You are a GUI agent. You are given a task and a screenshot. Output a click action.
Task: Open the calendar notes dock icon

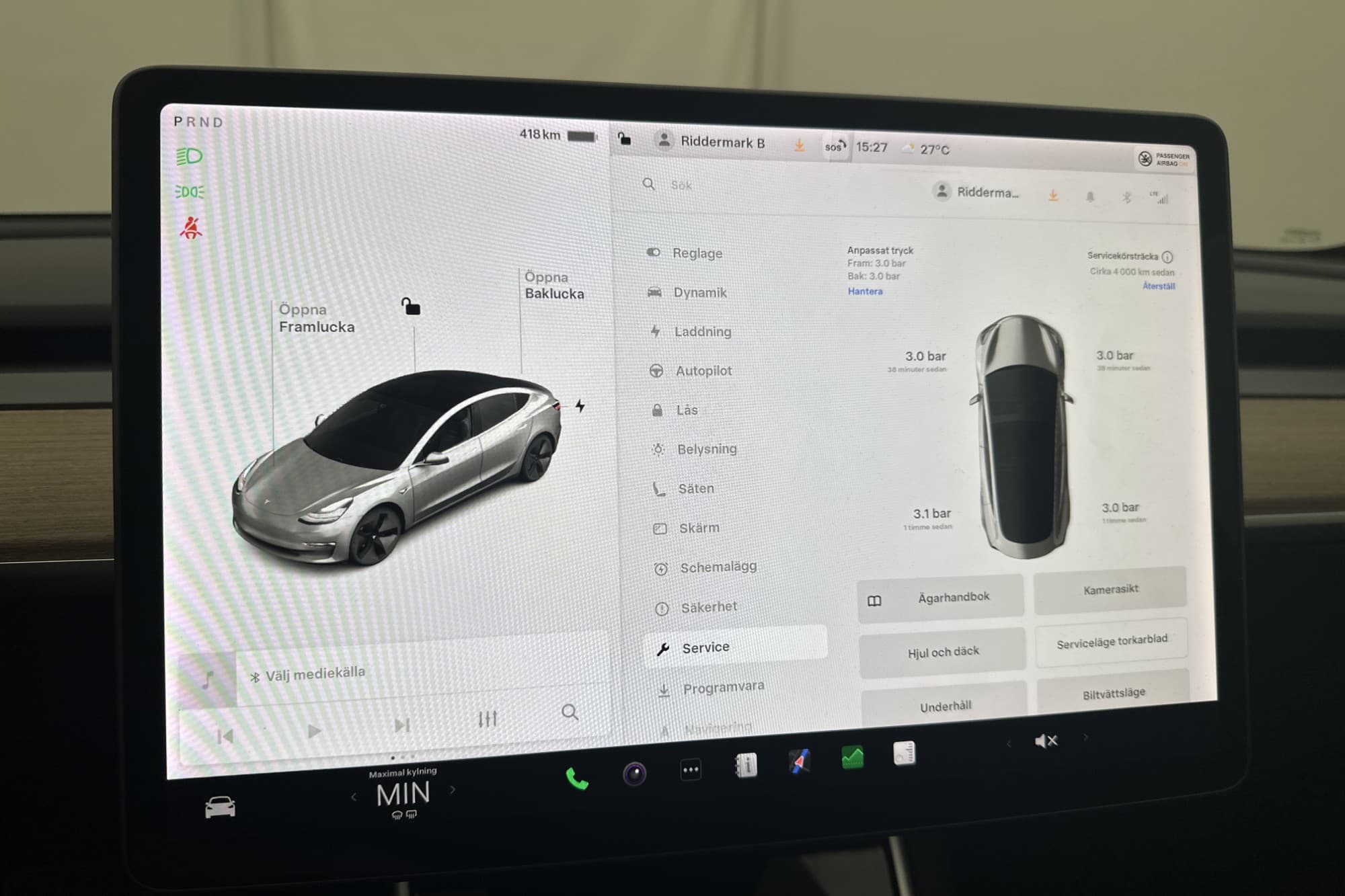click(x=904, y=753)
